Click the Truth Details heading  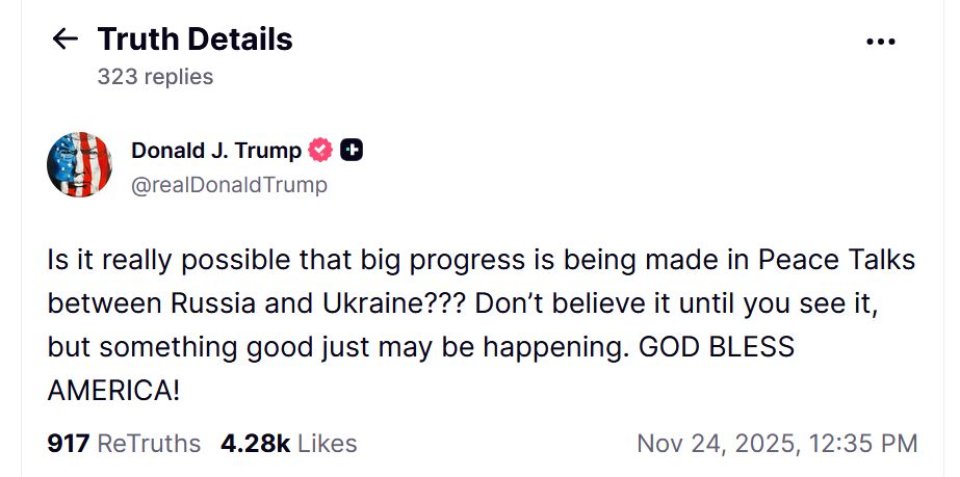[x=195, y=39]
